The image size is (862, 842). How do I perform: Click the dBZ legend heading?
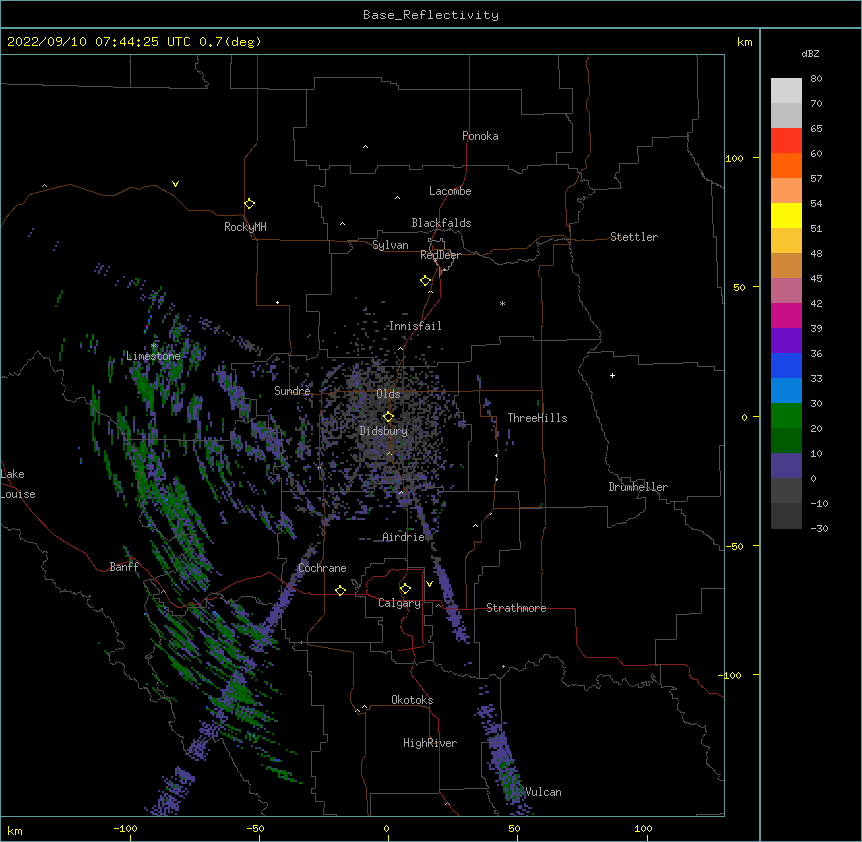(810, 54)
